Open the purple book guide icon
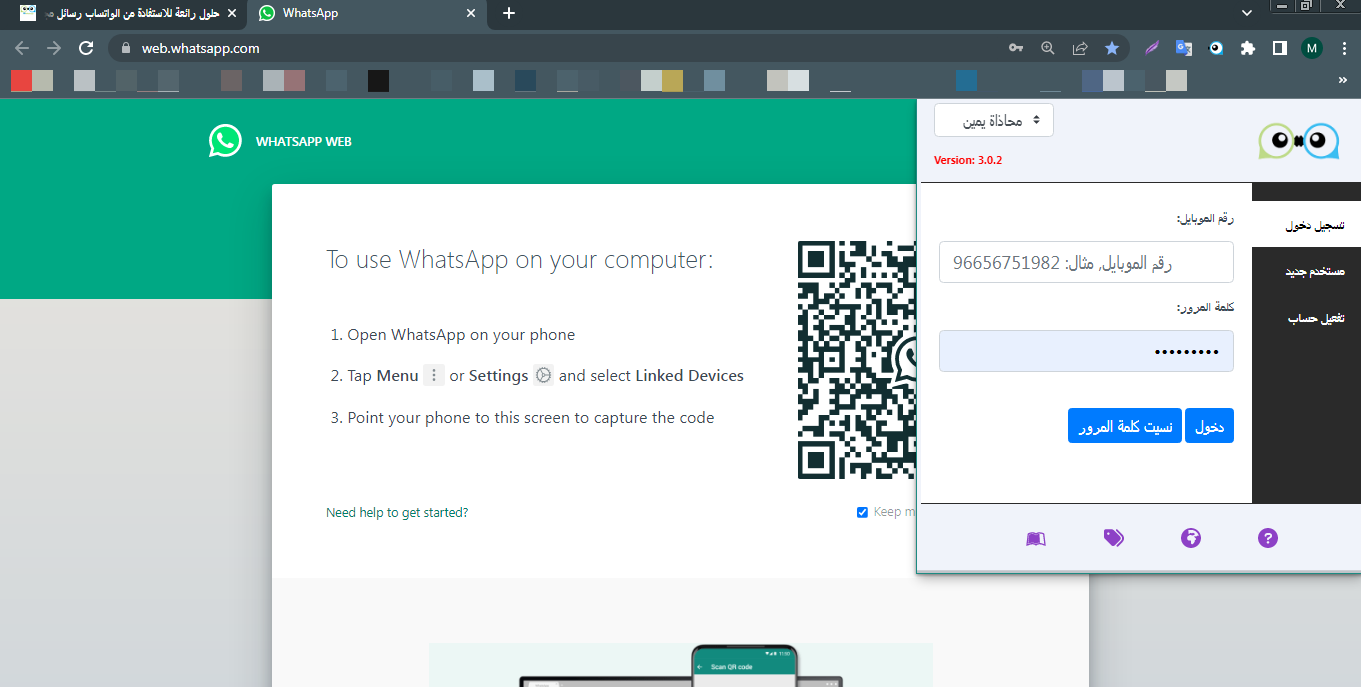The image size is (1361, 687). tap(1036, 538)
